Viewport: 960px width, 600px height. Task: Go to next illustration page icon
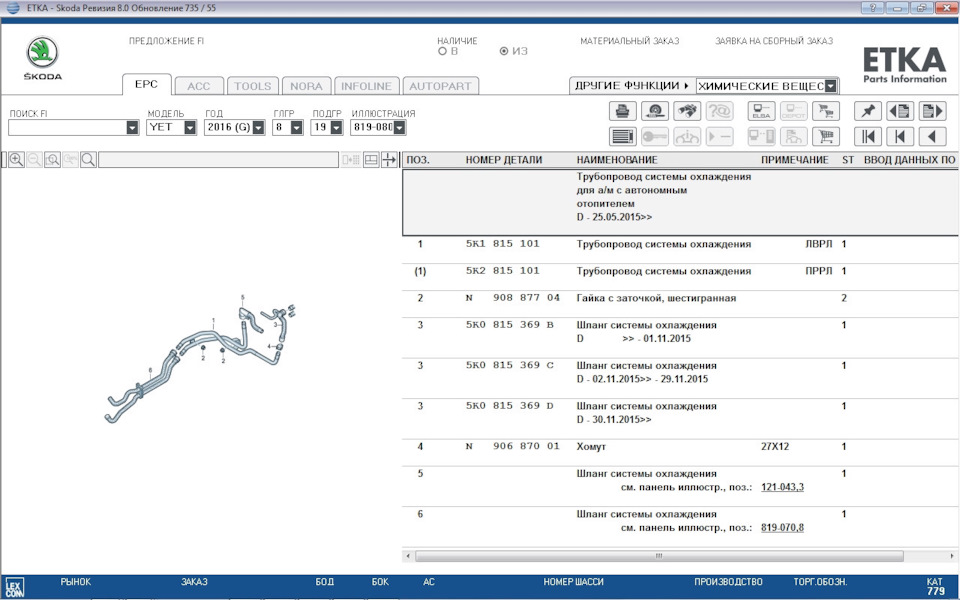coord(932,111)
